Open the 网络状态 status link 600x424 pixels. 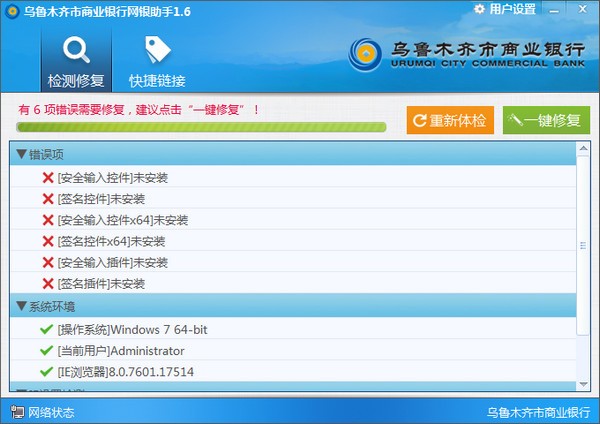51,412
